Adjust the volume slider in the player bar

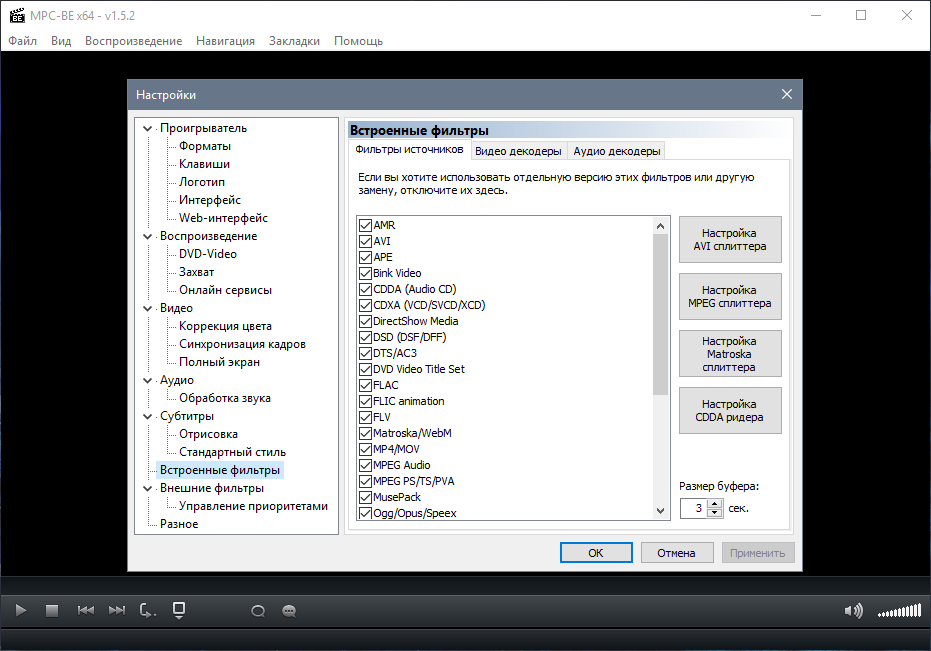pos(899,611)
